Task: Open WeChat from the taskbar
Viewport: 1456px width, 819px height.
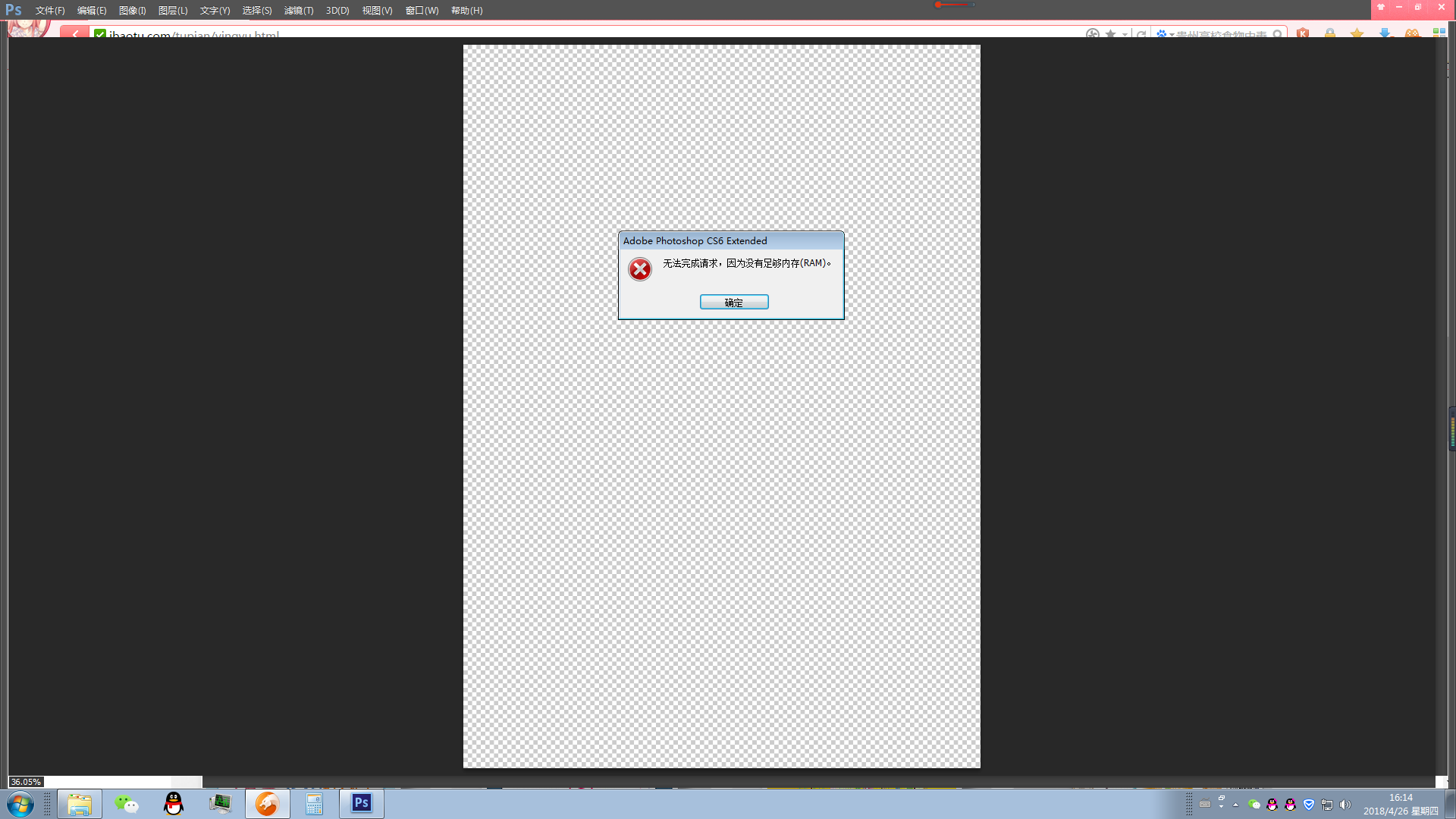Action: 127,804
